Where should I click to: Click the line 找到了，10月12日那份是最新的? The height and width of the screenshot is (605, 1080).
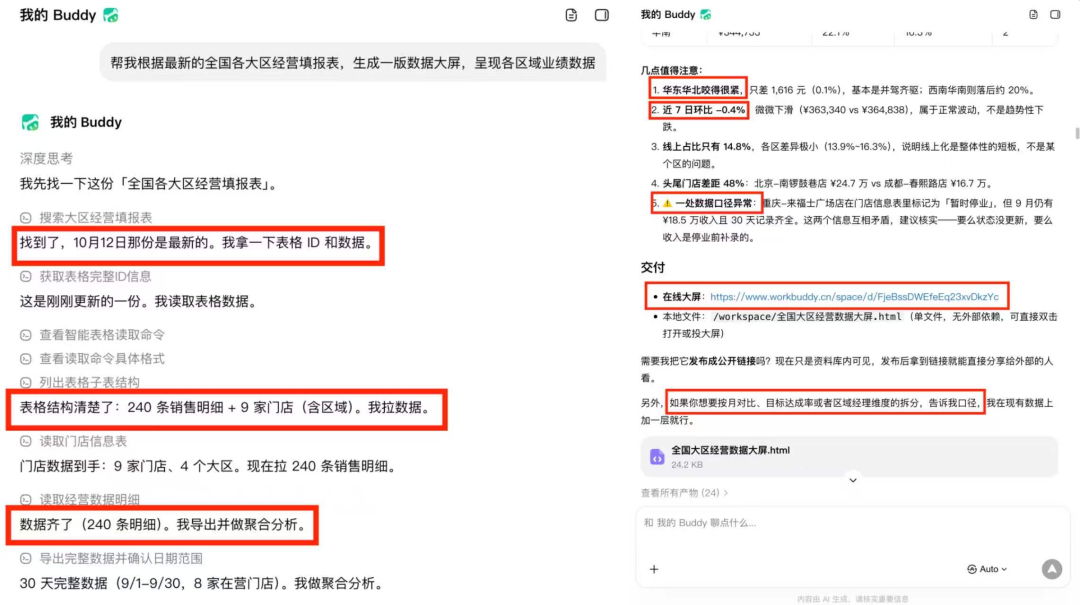coord(197,243)
